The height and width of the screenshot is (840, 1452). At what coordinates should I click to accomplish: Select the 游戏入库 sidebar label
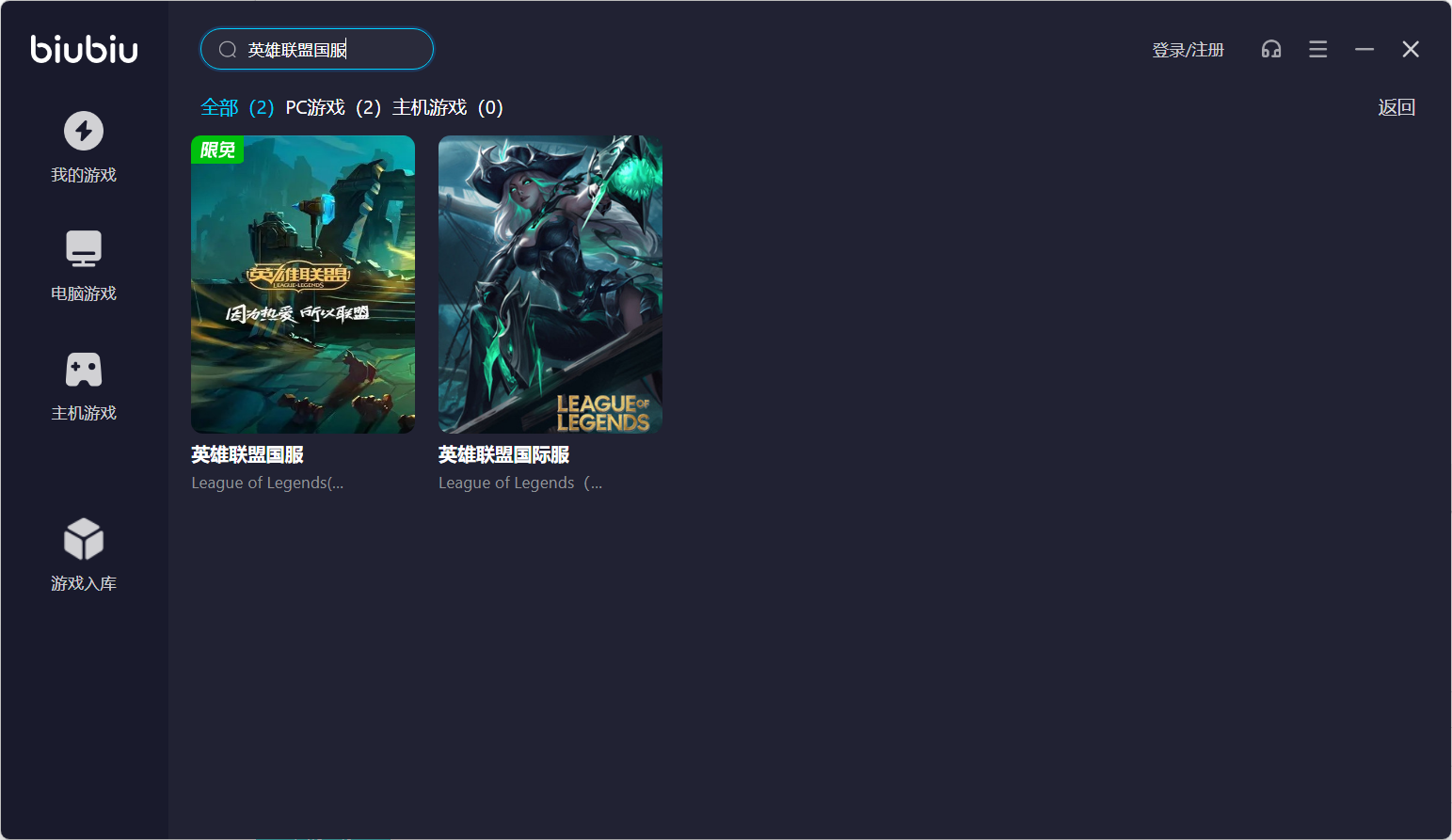[84, 583]
